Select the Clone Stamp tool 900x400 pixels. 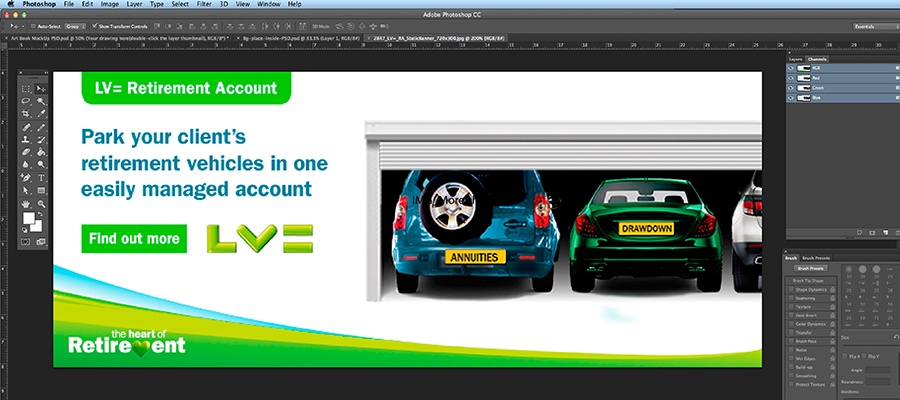26,139
